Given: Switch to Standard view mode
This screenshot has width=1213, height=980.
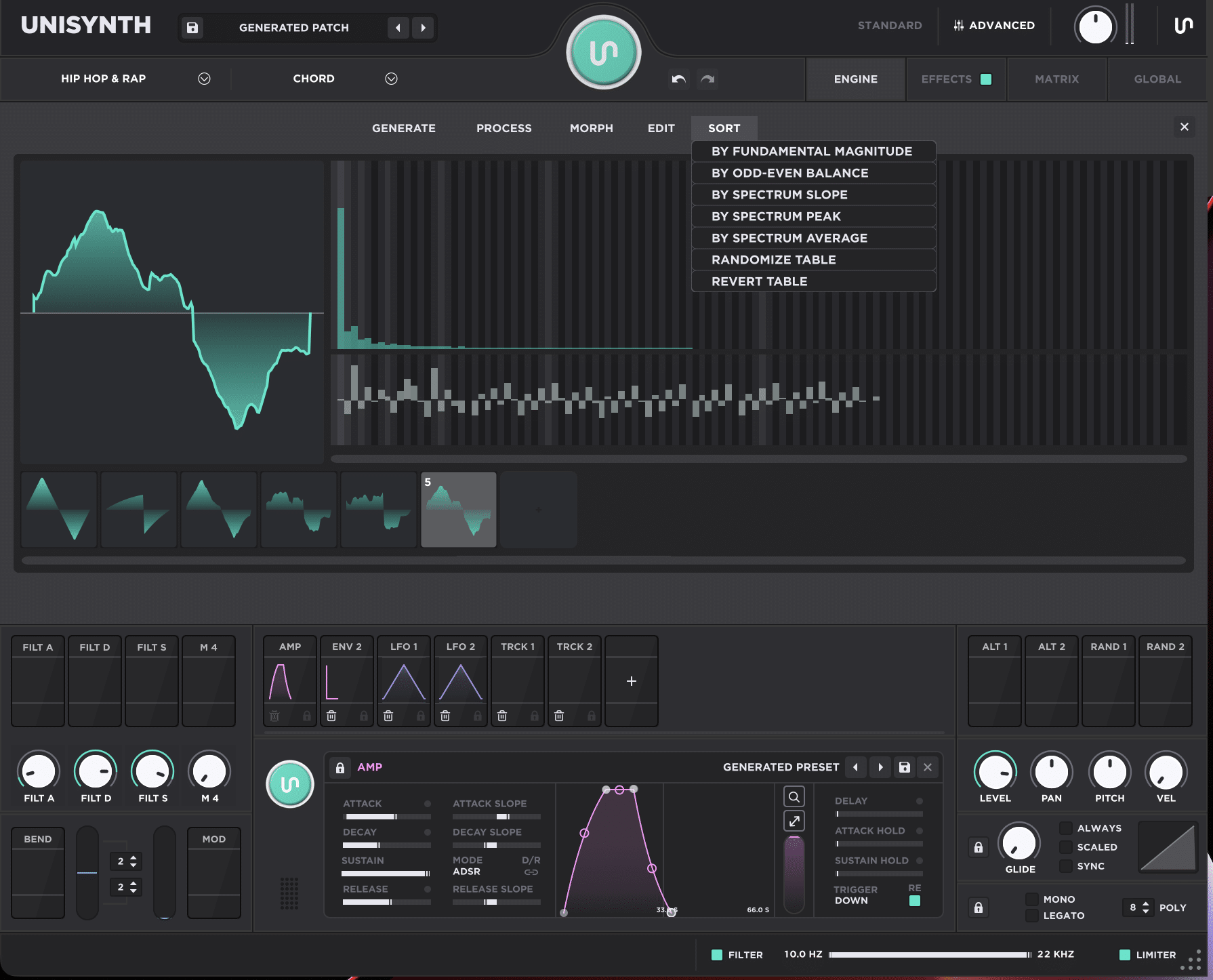Looking at the screenshot, I should (x=890, y=25).
